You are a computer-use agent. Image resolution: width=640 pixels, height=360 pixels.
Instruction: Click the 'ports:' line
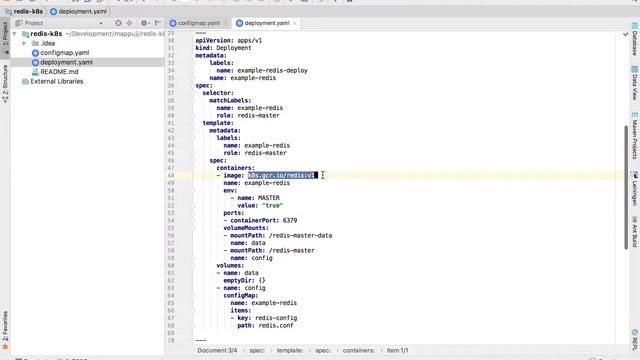[x=233, y=213]
